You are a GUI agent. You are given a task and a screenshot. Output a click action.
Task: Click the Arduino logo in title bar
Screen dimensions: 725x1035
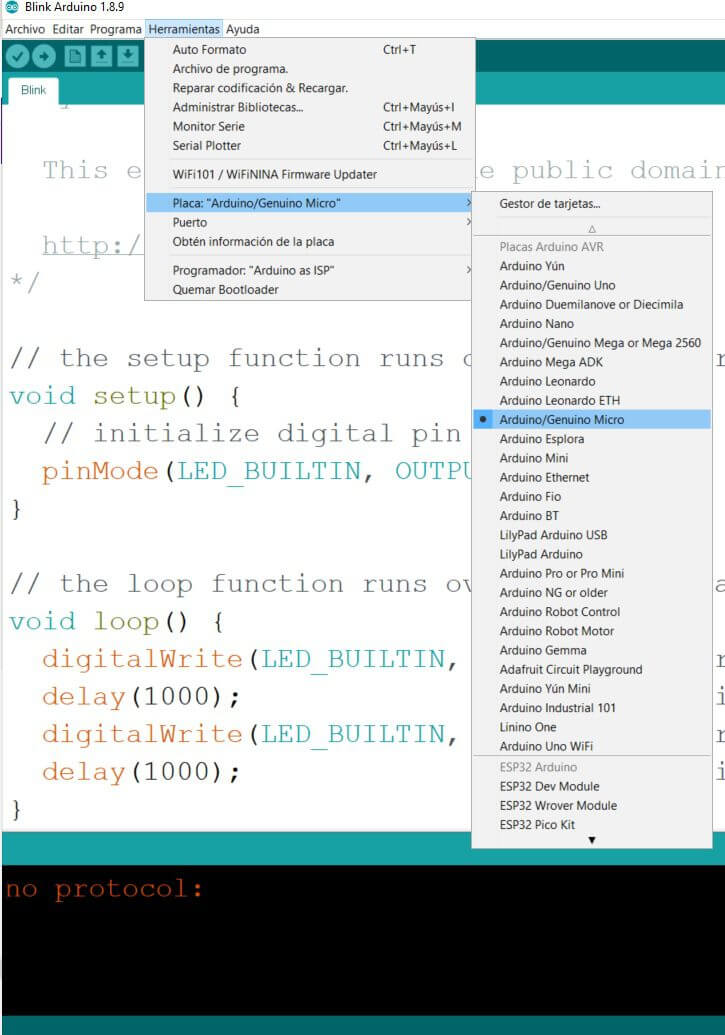[11, 7]
